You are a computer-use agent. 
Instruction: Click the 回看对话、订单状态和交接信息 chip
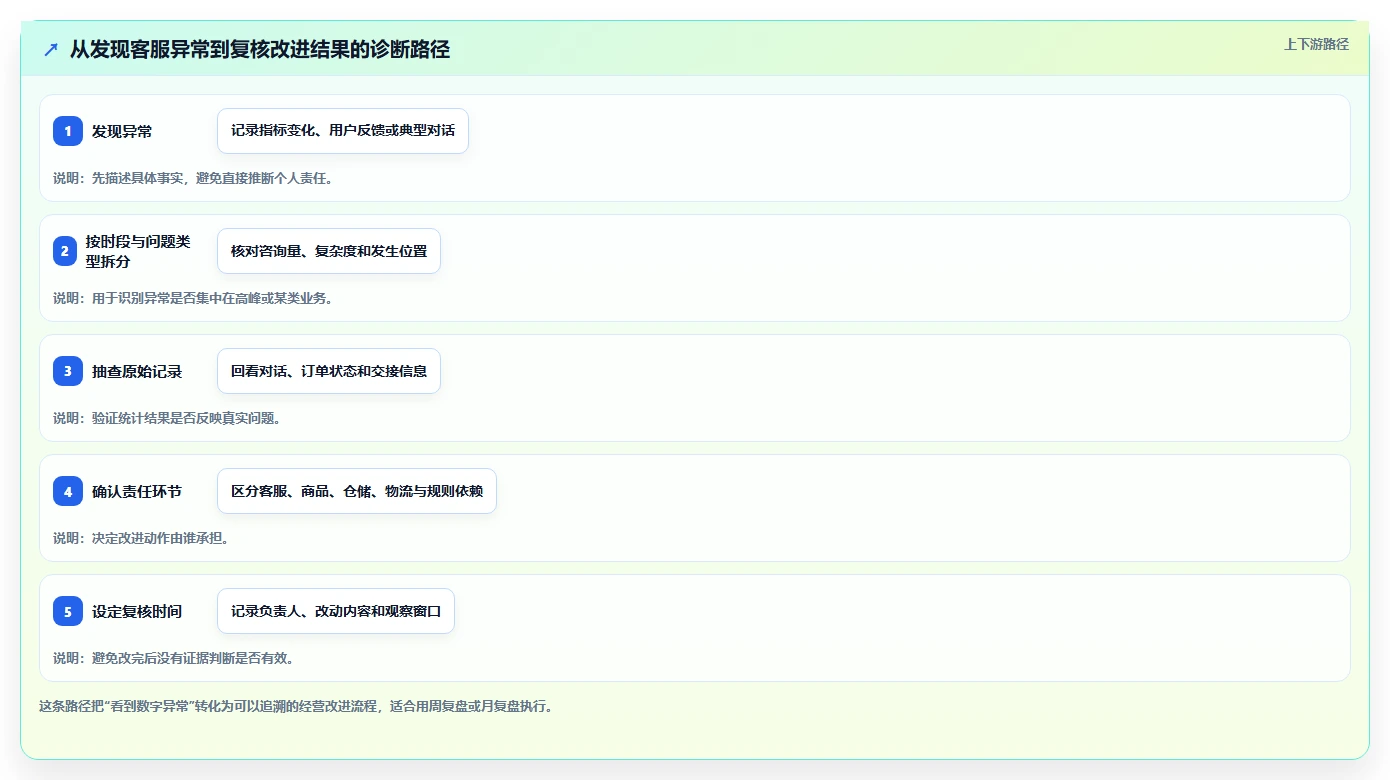[x=329, y=371]
